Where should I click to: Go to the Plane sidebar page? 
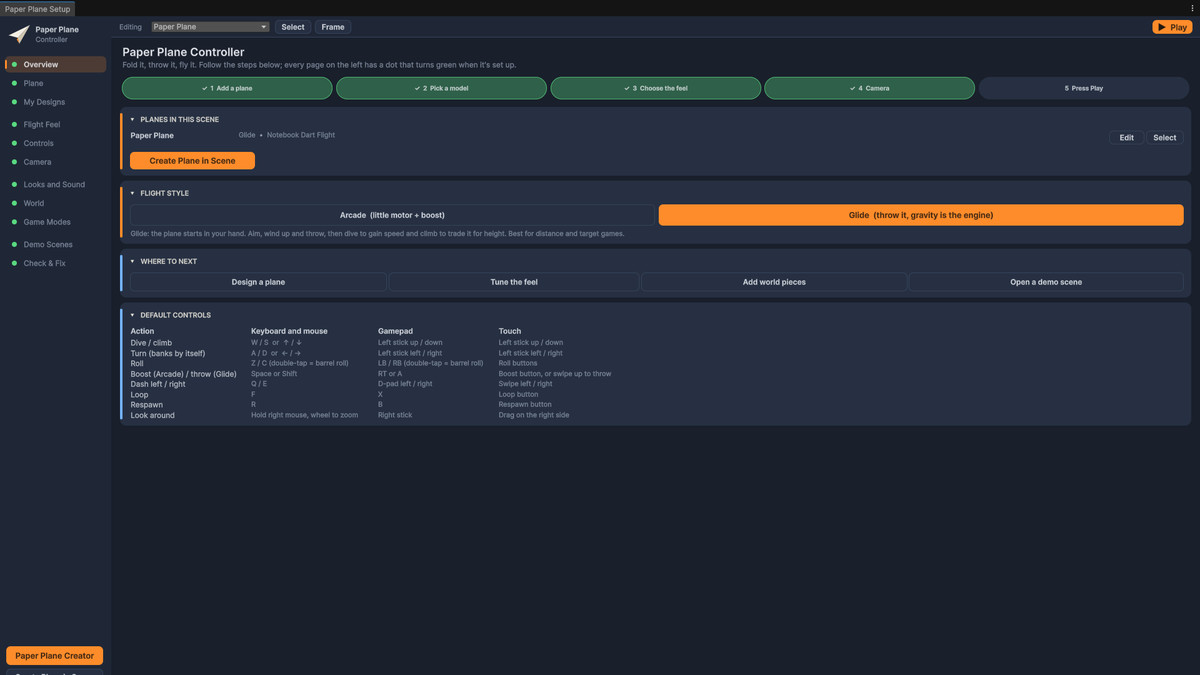tap(56, 84)
